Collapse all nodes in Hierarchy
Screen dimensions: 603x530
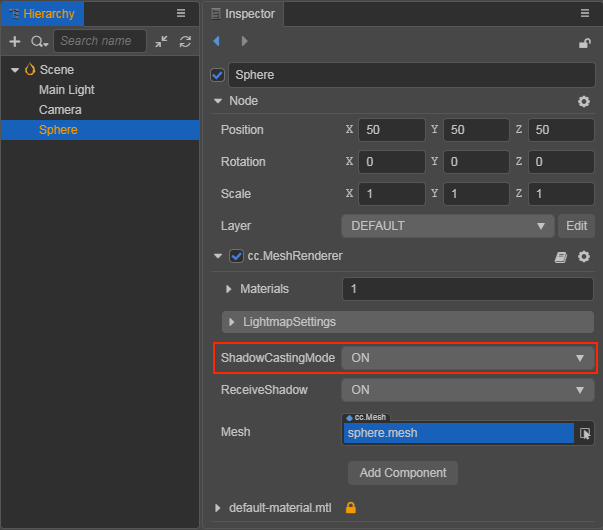(x=161, y=42)
